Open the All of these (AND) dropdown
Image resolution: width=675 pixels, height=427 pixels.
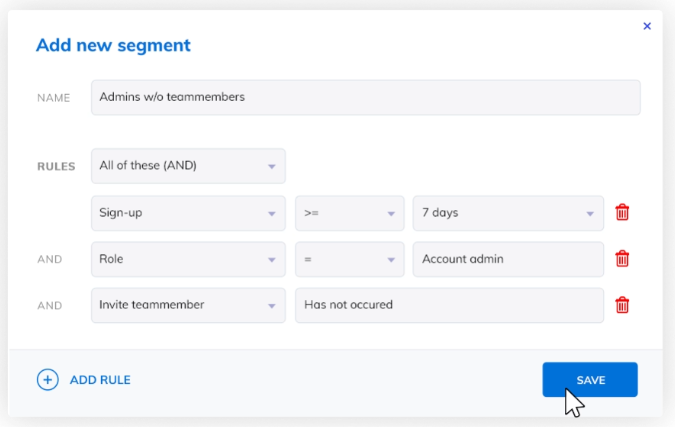[188, 166]
